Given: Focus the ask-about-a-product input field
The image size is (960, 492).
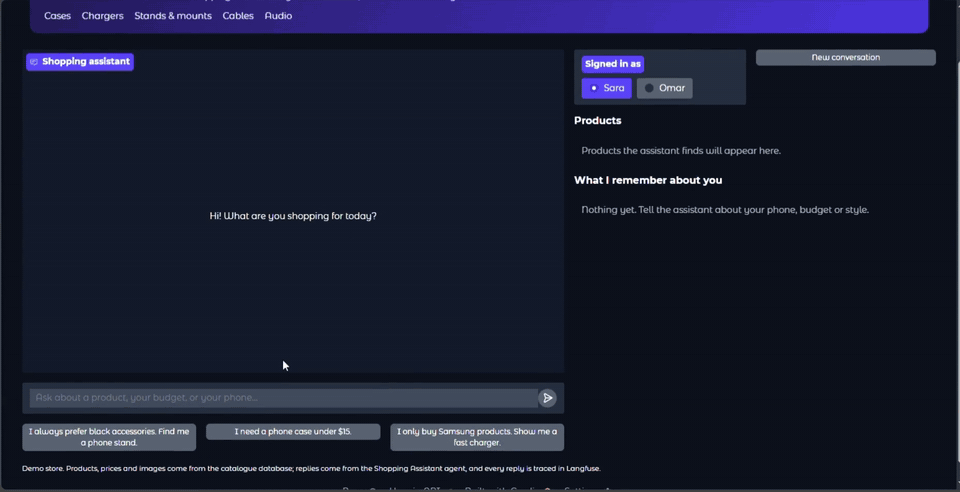Looking at the screenshot, I should tap(283, 398).
